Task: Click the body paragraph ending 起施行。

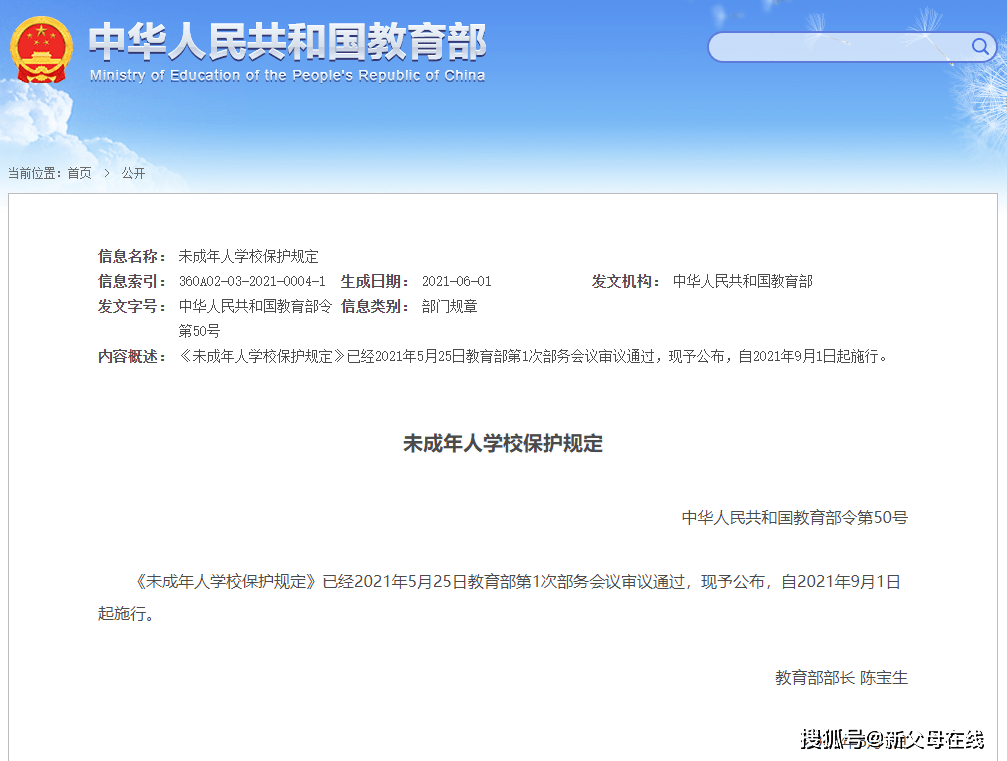Action: (x=499, y=597)
